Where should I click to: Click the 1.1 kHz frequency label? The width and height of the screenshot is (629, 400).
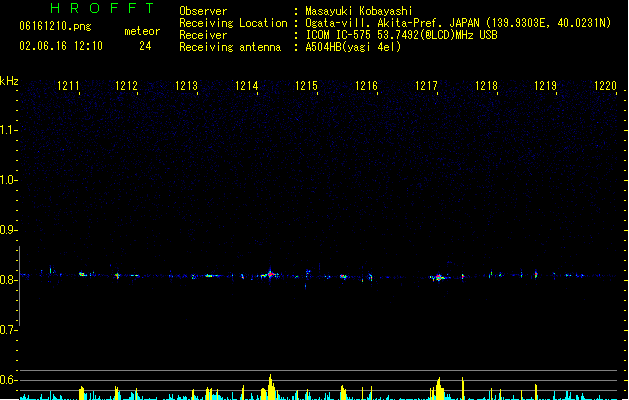9,130
